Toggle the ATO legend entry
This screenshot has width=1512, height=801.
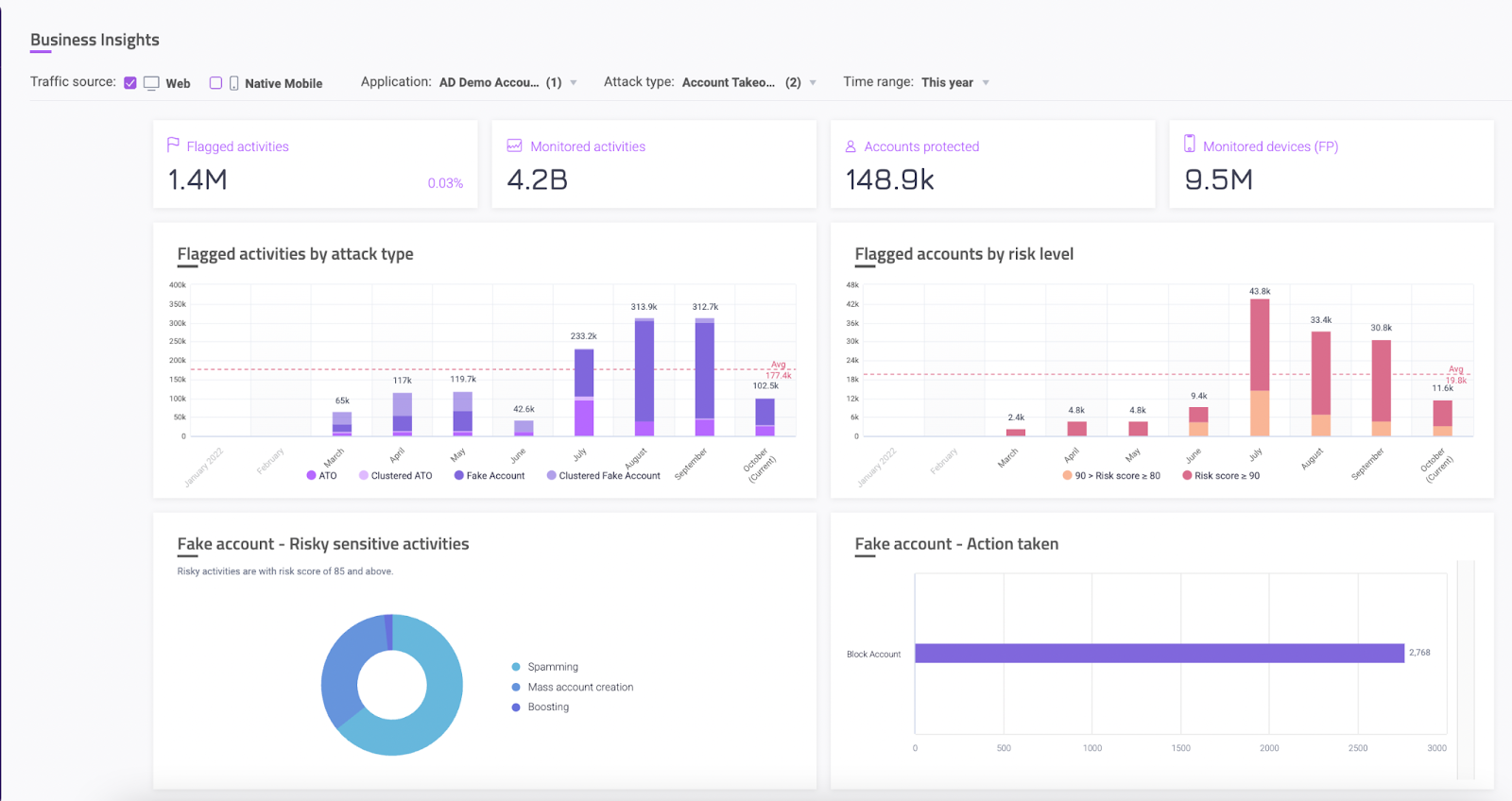point(321,475)
